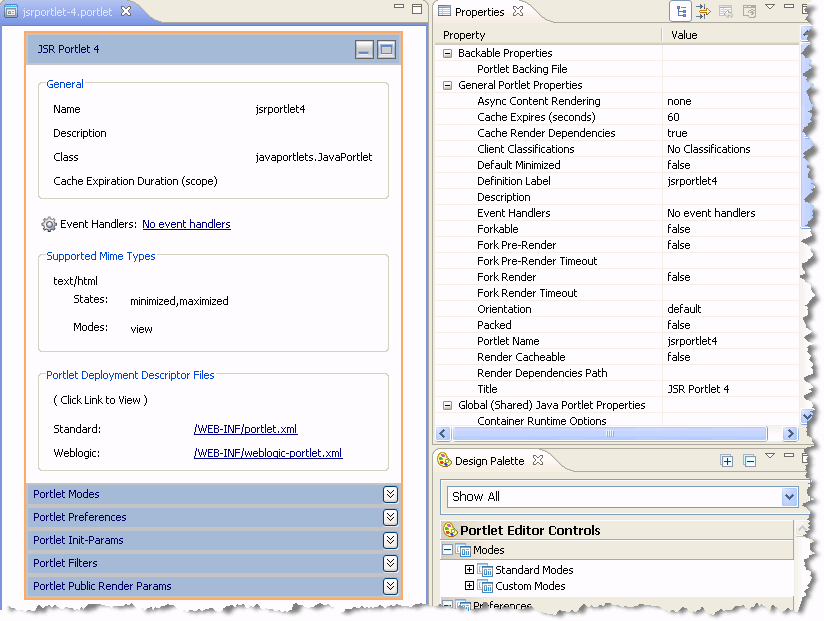Expand the Standard Modes tree node
The image size is (824, 621).
click(x=469, y=570)
